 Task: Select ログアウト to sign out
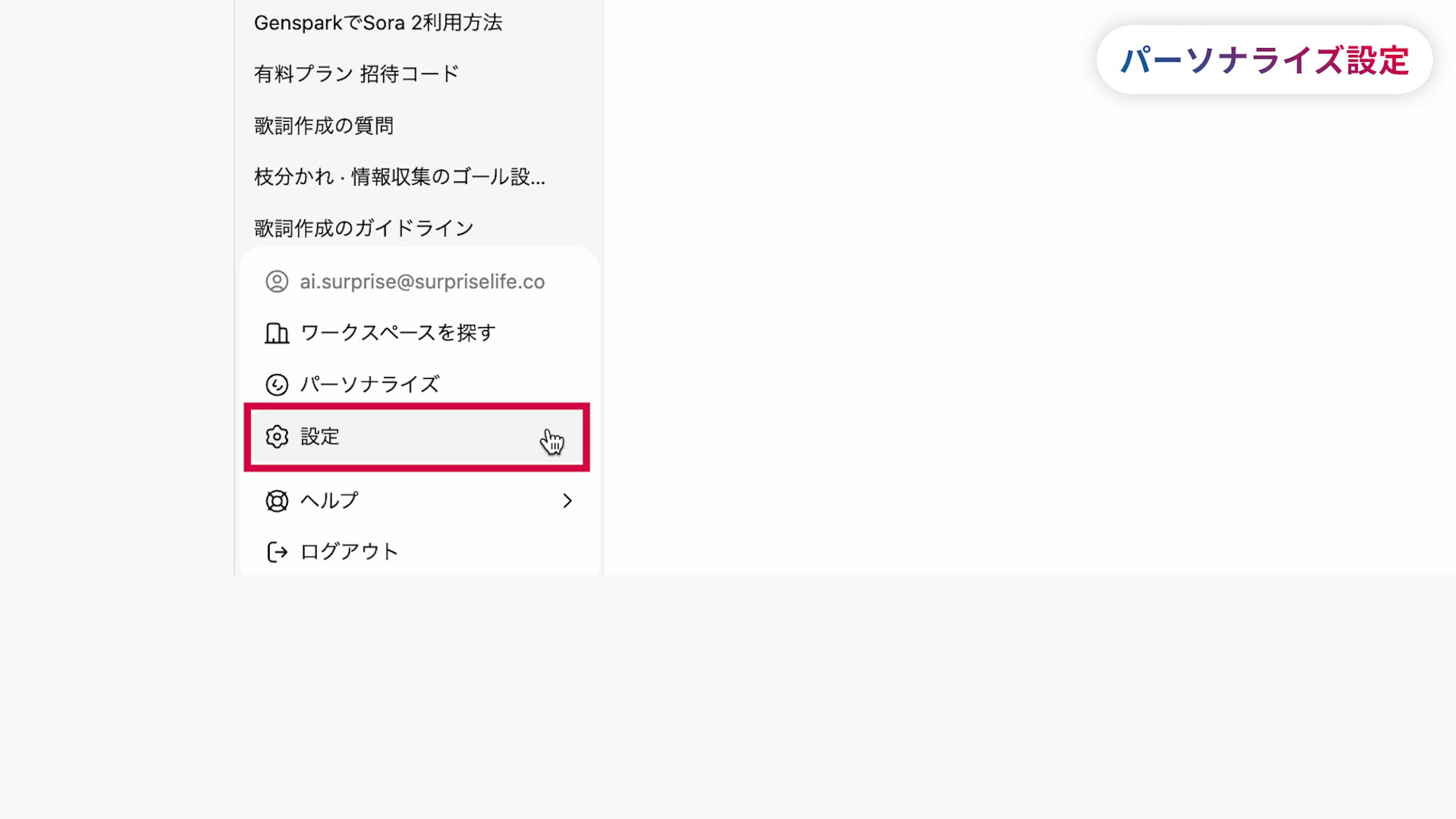[x=349, y=552]
